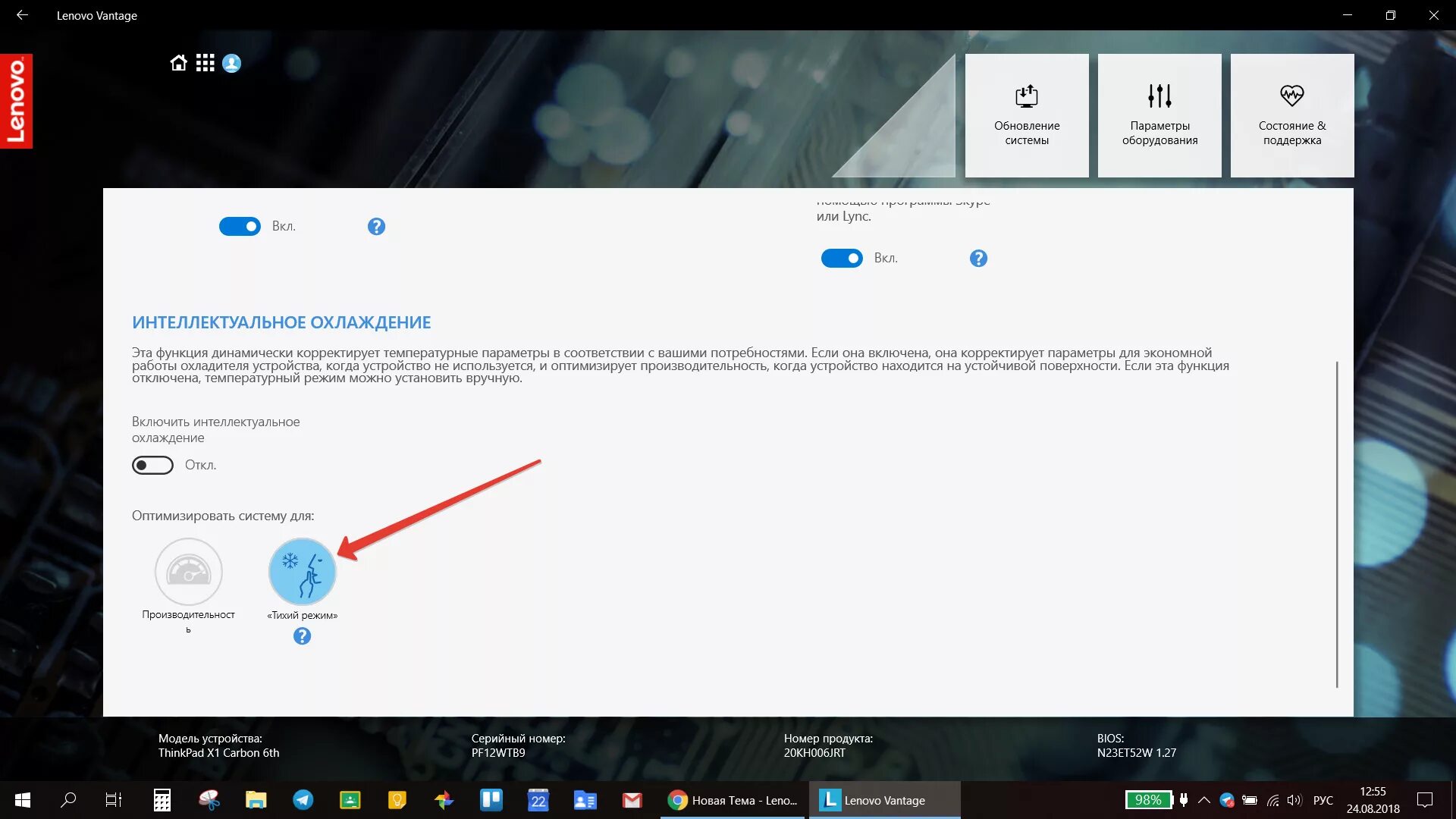The width and height of the screenshot is (1456, 819).
Task: Launch Calculator from the taskbar
Action: click(x=162, y=800)
